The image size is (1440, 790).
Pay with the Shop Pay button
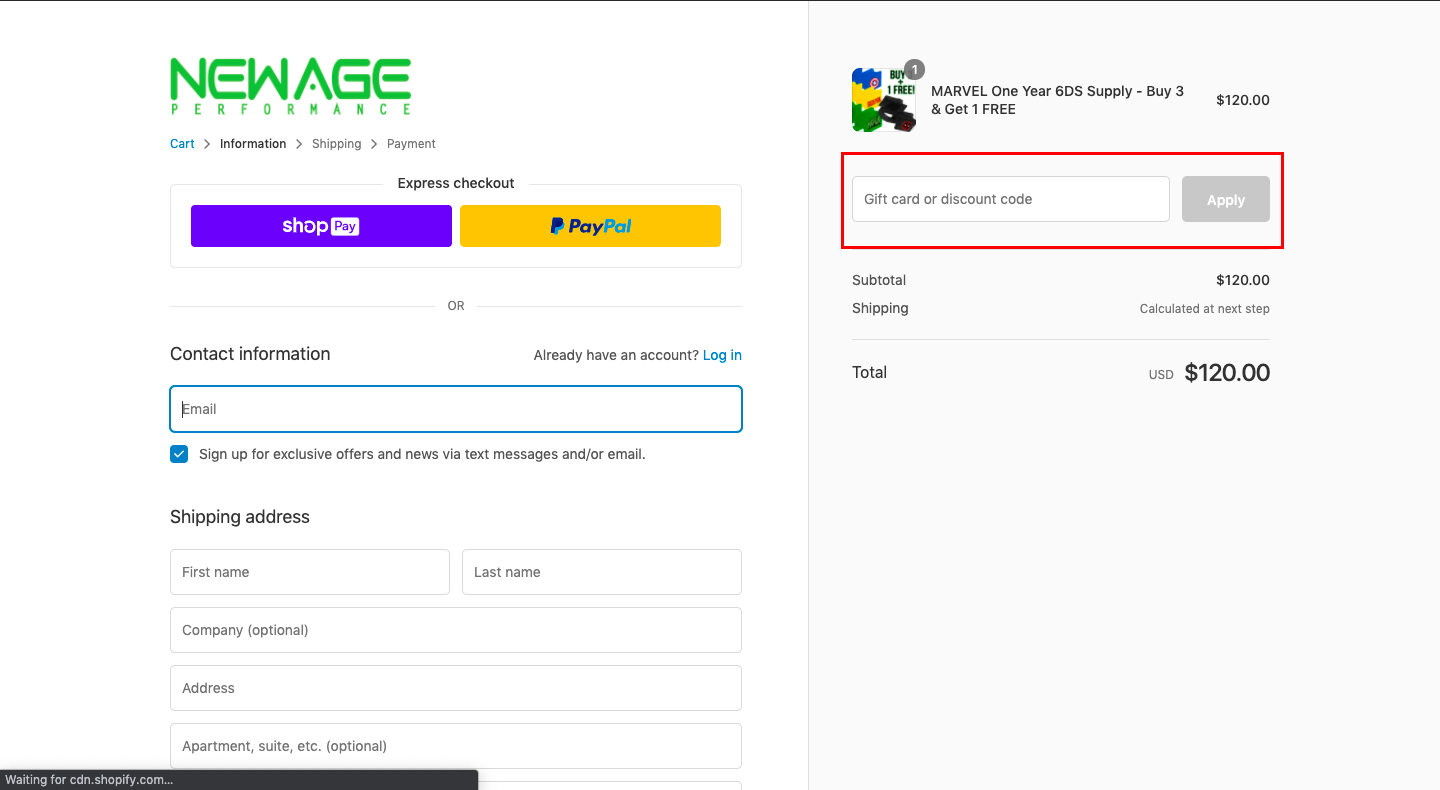click(321, 226)
